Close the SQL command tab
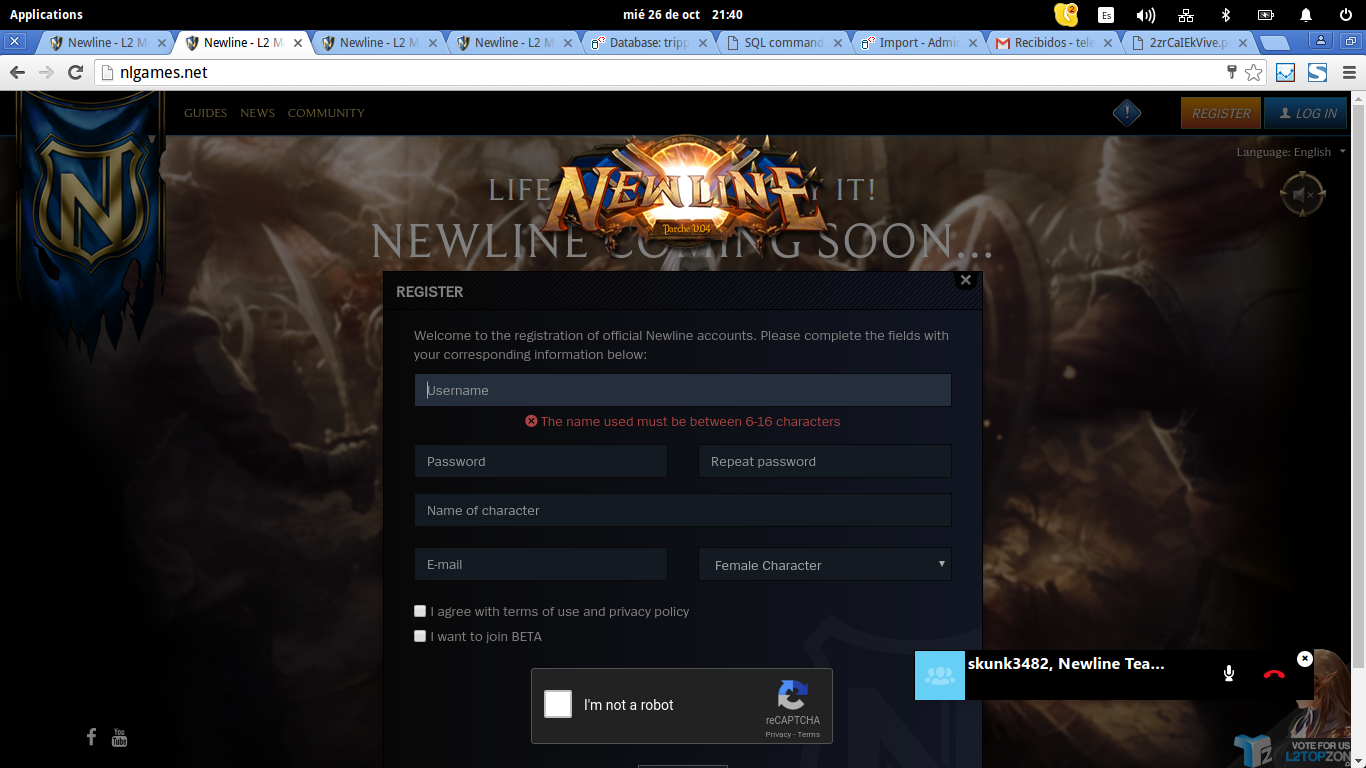 (x=838, y=43)
